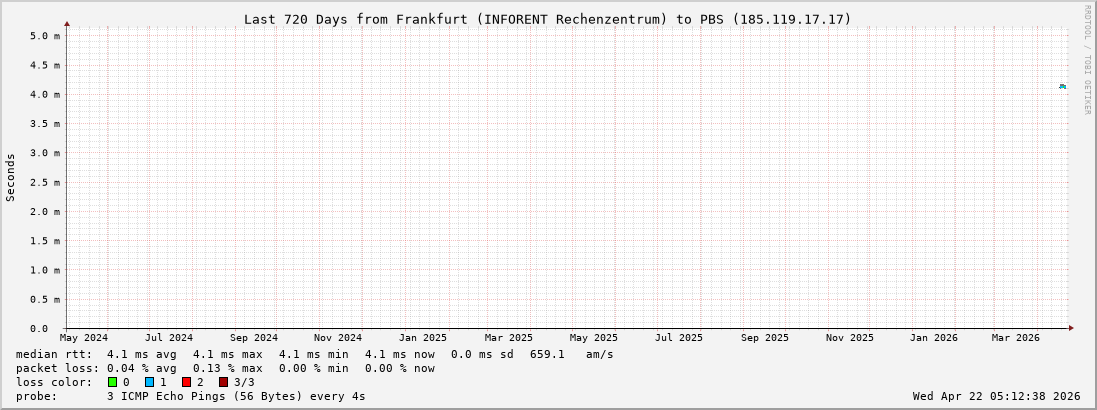Click the 5.0 m y-axis tick label
Image resolution: width=1097 pixels, height=410 pixels.
(45, 35)
